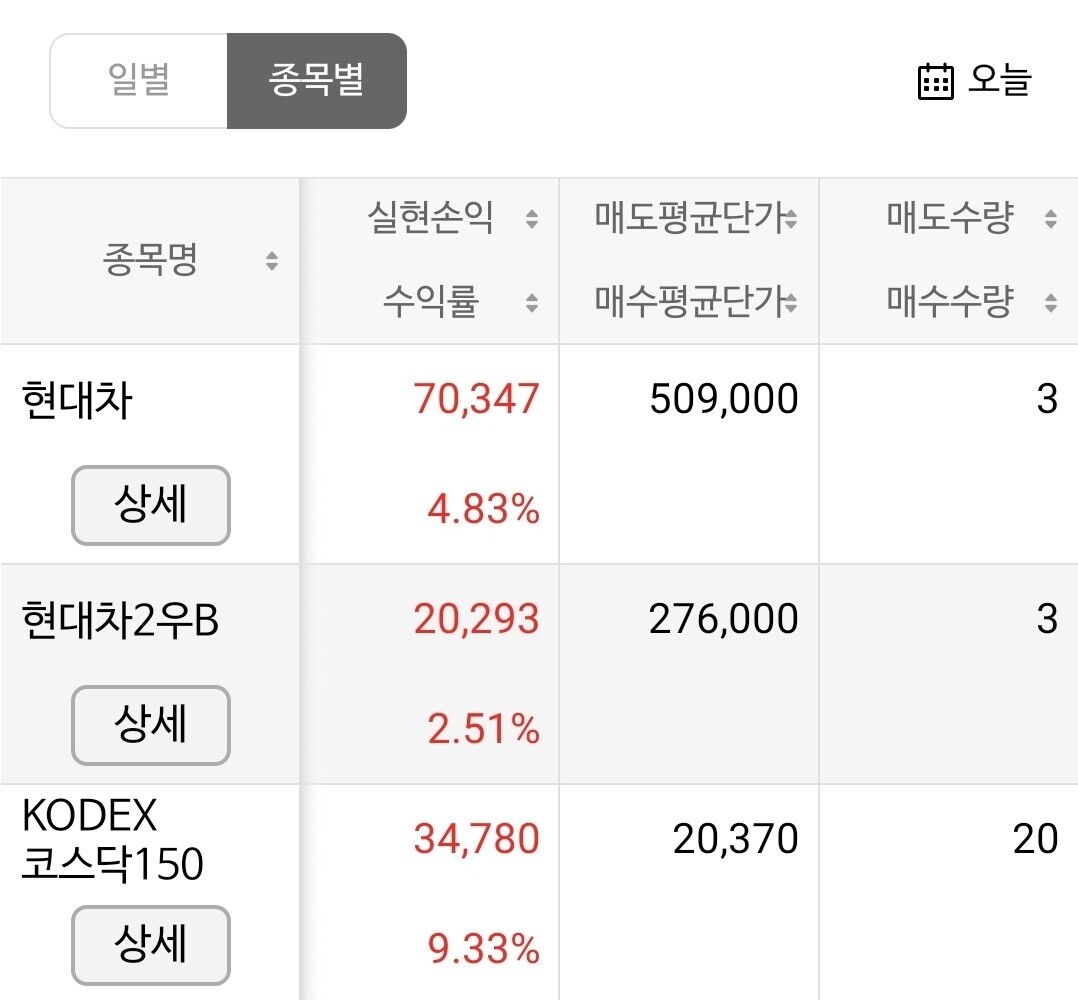Click the 509,000 average sell price

point(723,399)
